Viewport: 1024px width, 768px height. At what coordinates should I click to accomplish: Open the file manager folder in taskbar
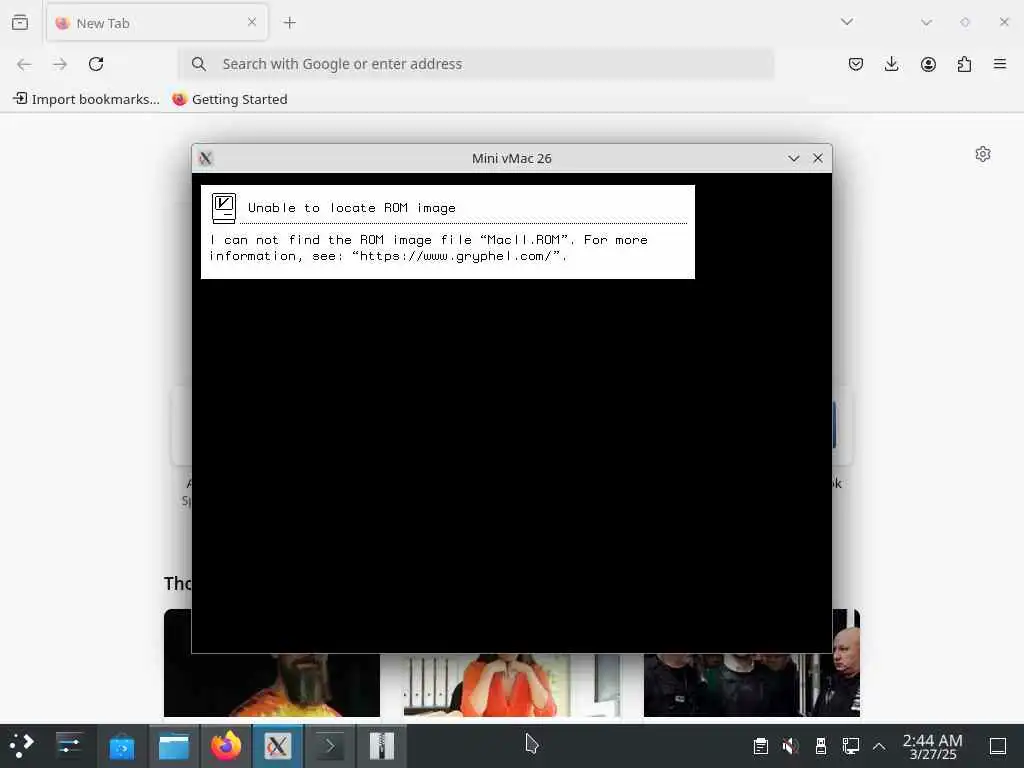click(174, 746)
